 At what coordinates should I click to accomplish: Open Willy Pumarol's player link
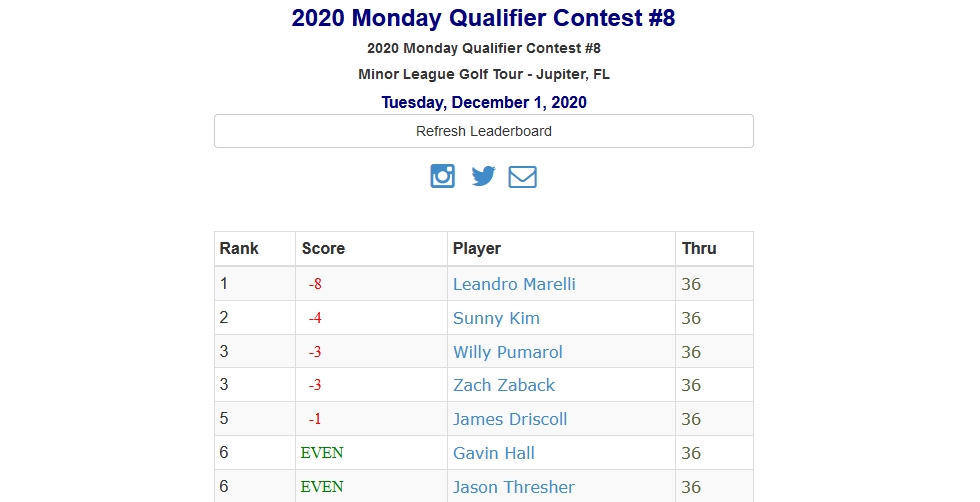coord(508,352)
